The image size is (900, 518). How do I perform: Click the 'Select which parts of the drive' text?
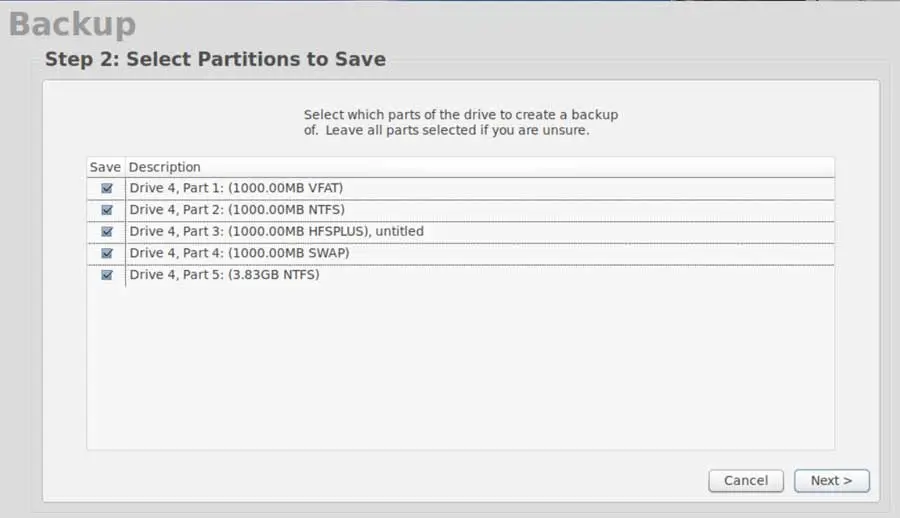460,115
